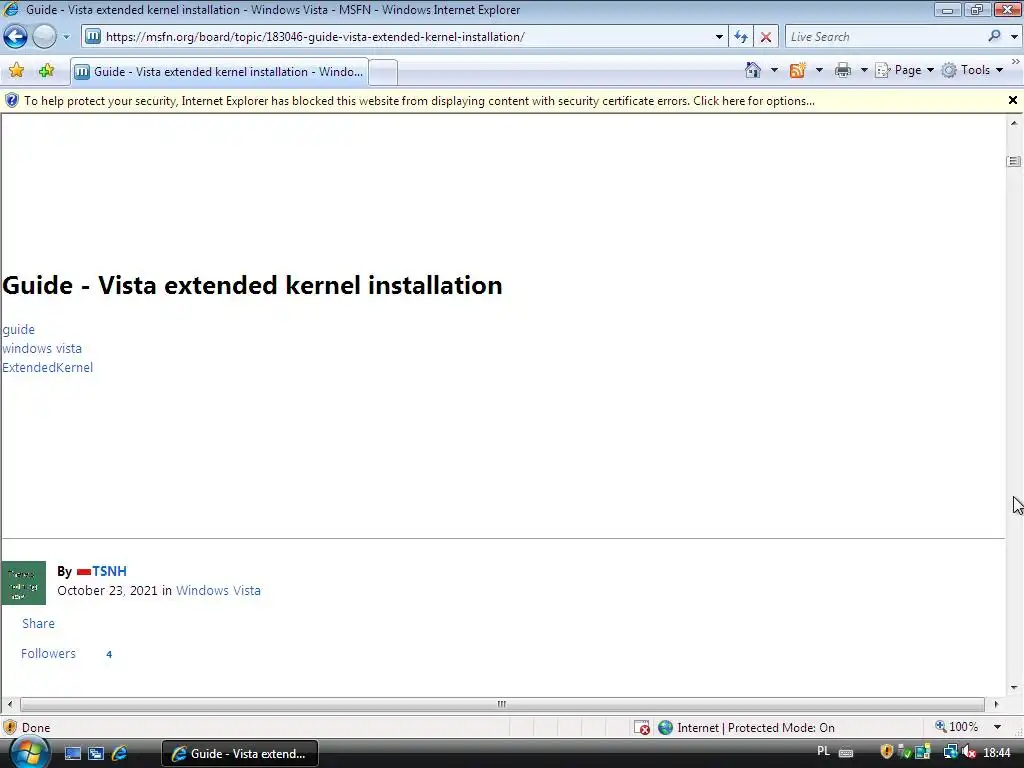Image resolution: width=1024 pixels, height=768 pixels.
Task: Click the Home icon in command bar
Action: pyautogui.click(x=753, y=70)
